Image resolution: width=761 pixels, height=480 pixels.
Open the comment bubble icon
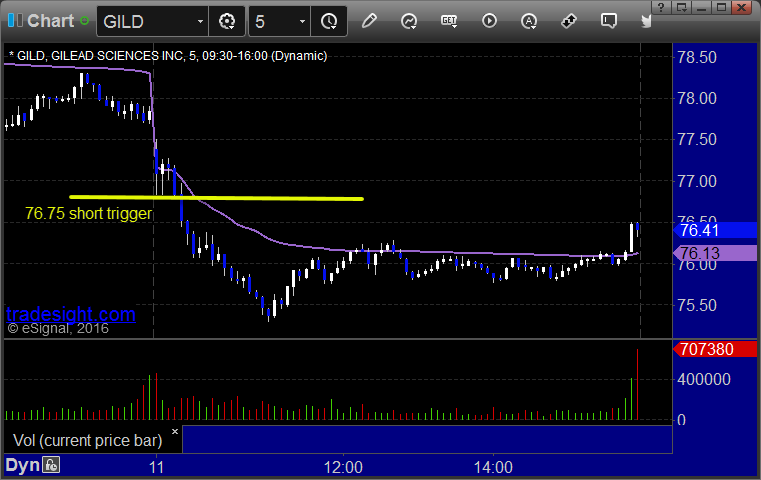609,21
